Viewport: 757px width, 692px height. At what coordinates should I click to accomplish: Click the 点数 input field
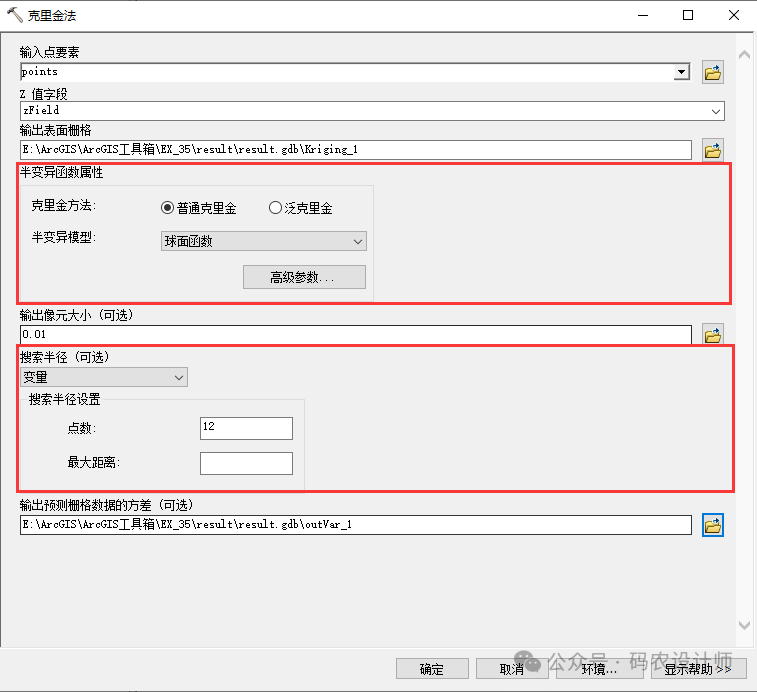point(246,428)
